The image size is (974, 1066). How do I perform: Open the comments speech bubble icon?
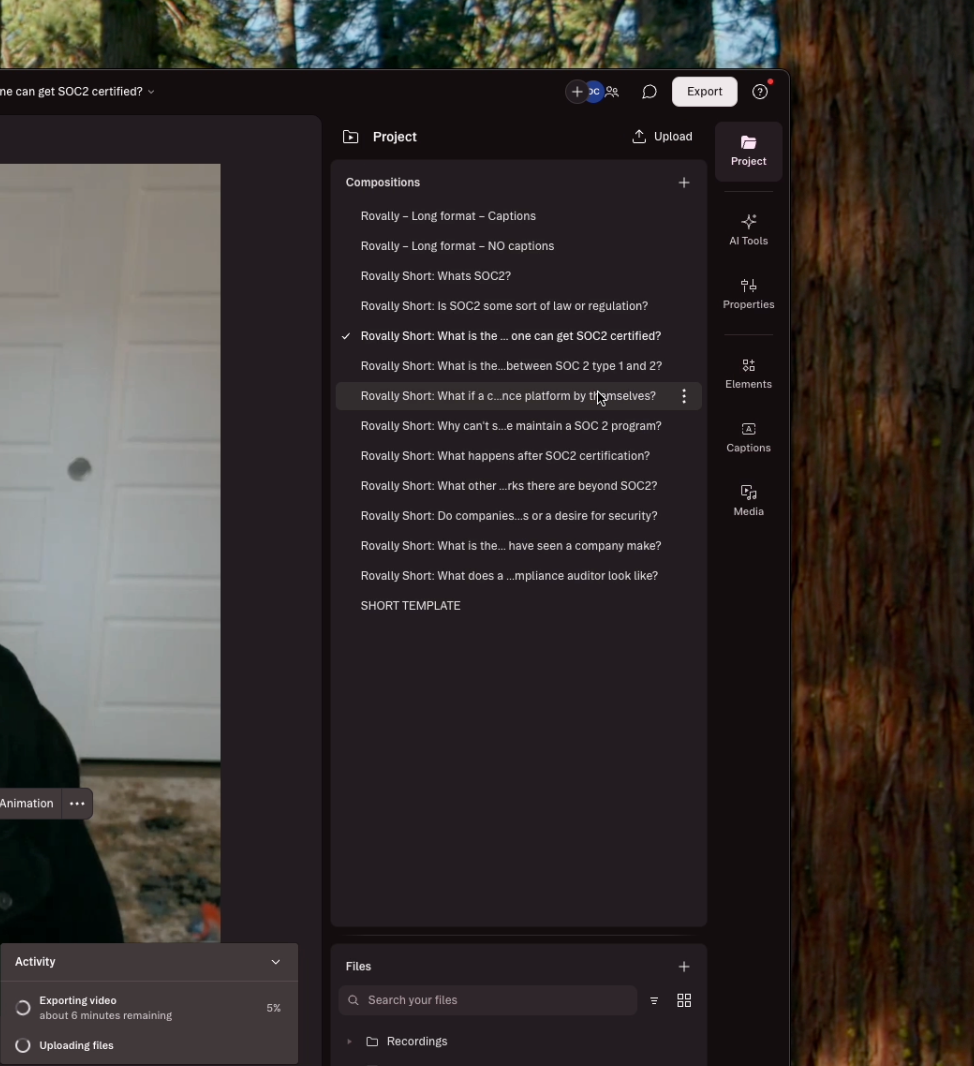tap(649, 92)
